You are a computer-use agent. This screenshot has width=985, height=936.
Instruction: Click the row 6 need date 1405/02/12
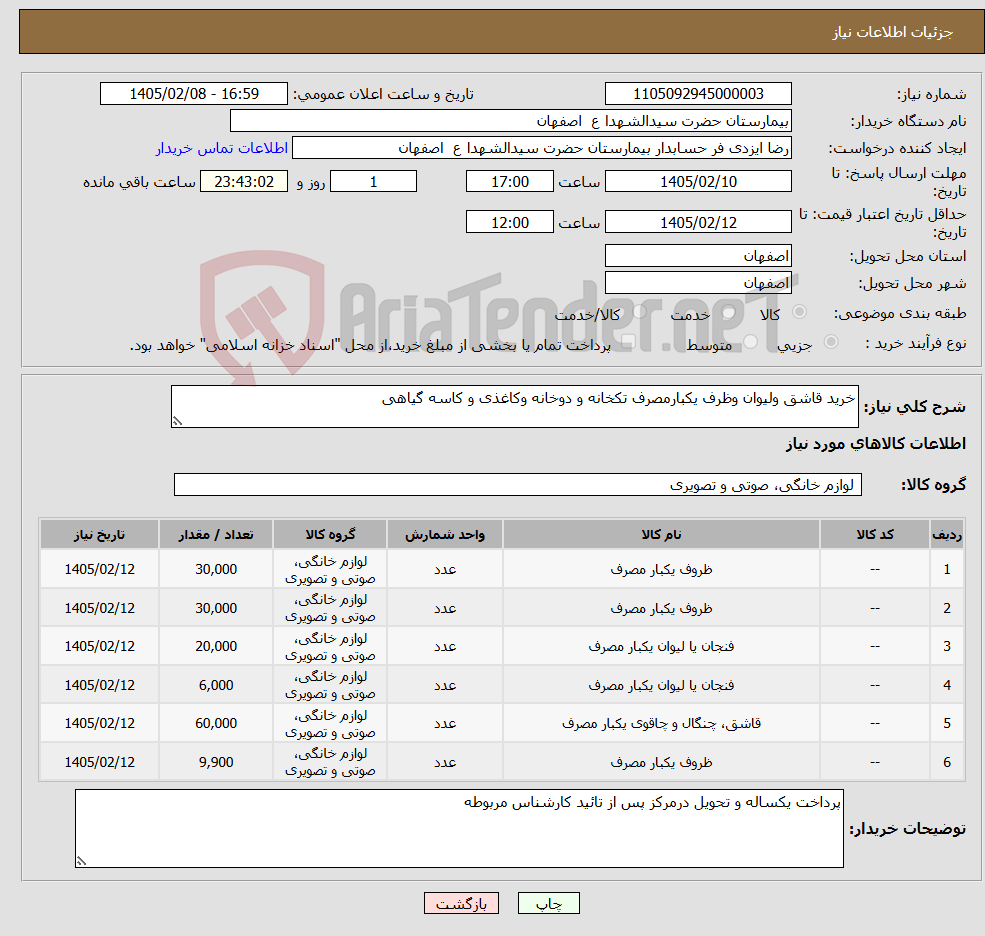coord(99,763)
